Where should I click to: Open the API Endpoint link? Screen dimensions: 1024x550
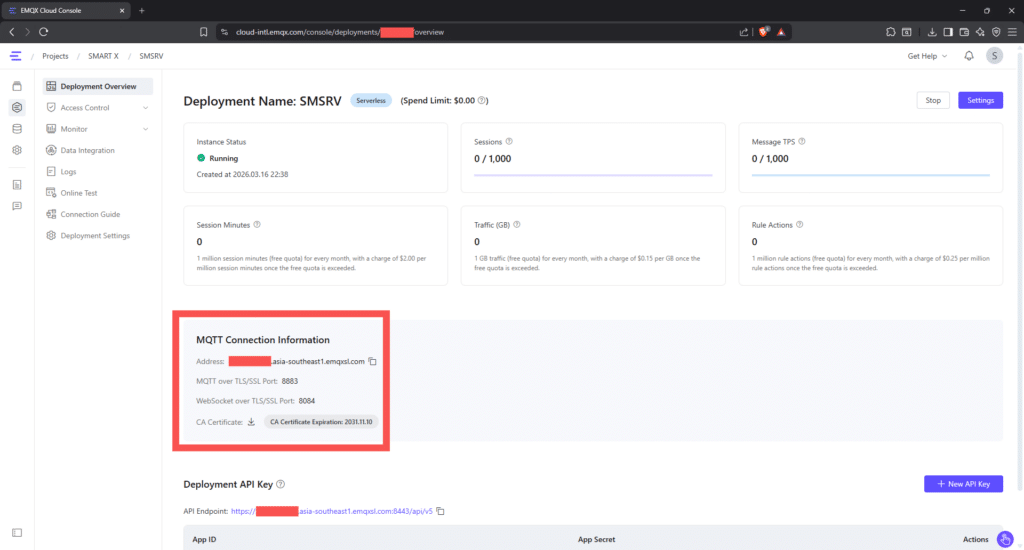(332, 511)
